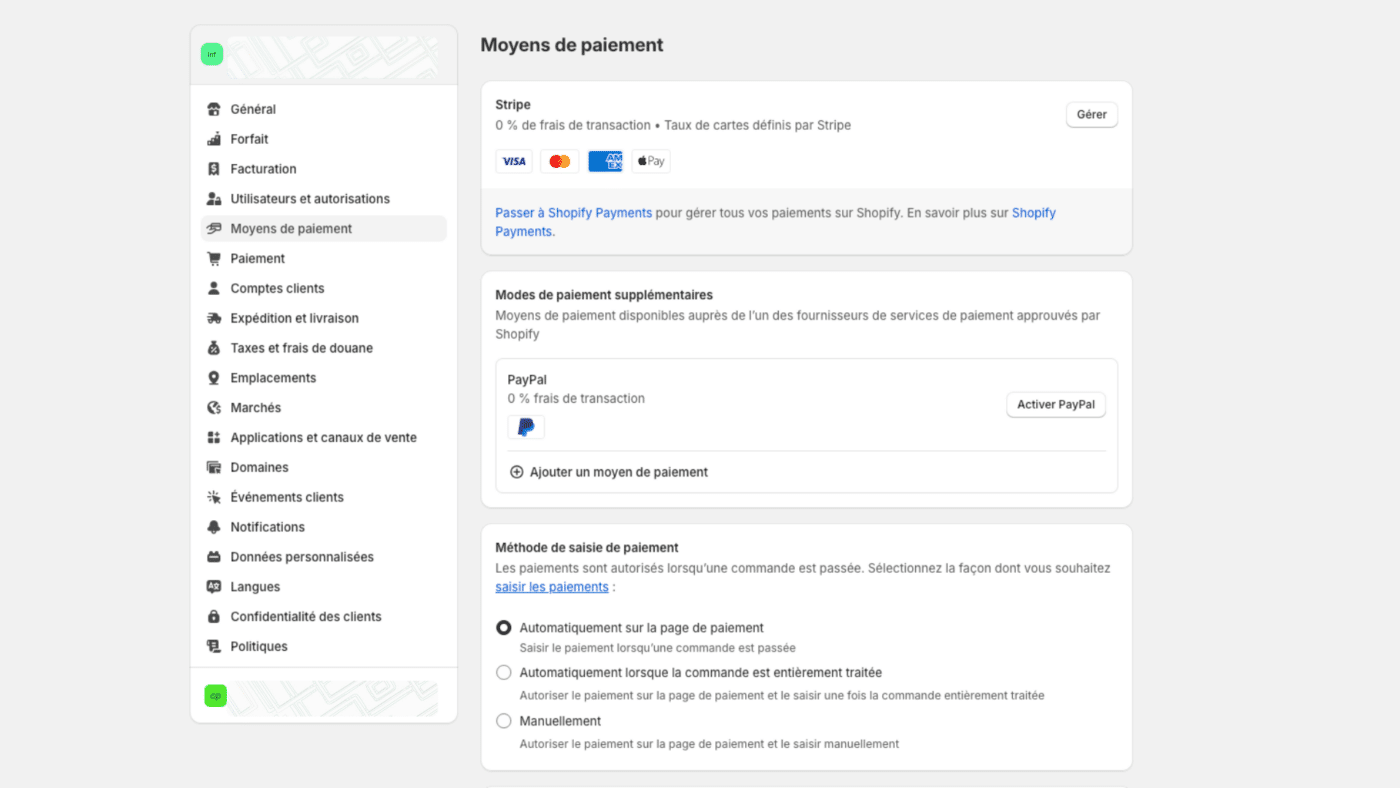This screenshot has height=788, width=1400.
Task: Click the Taxes et frais de douane icon
Action: click(213, 348)
